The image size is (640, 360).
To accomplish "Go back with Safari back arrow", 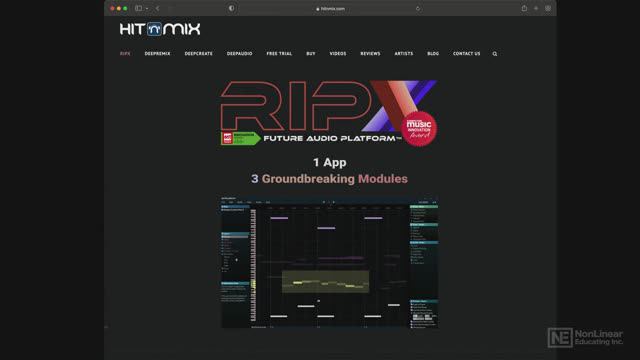I will (x=158, y=8).
